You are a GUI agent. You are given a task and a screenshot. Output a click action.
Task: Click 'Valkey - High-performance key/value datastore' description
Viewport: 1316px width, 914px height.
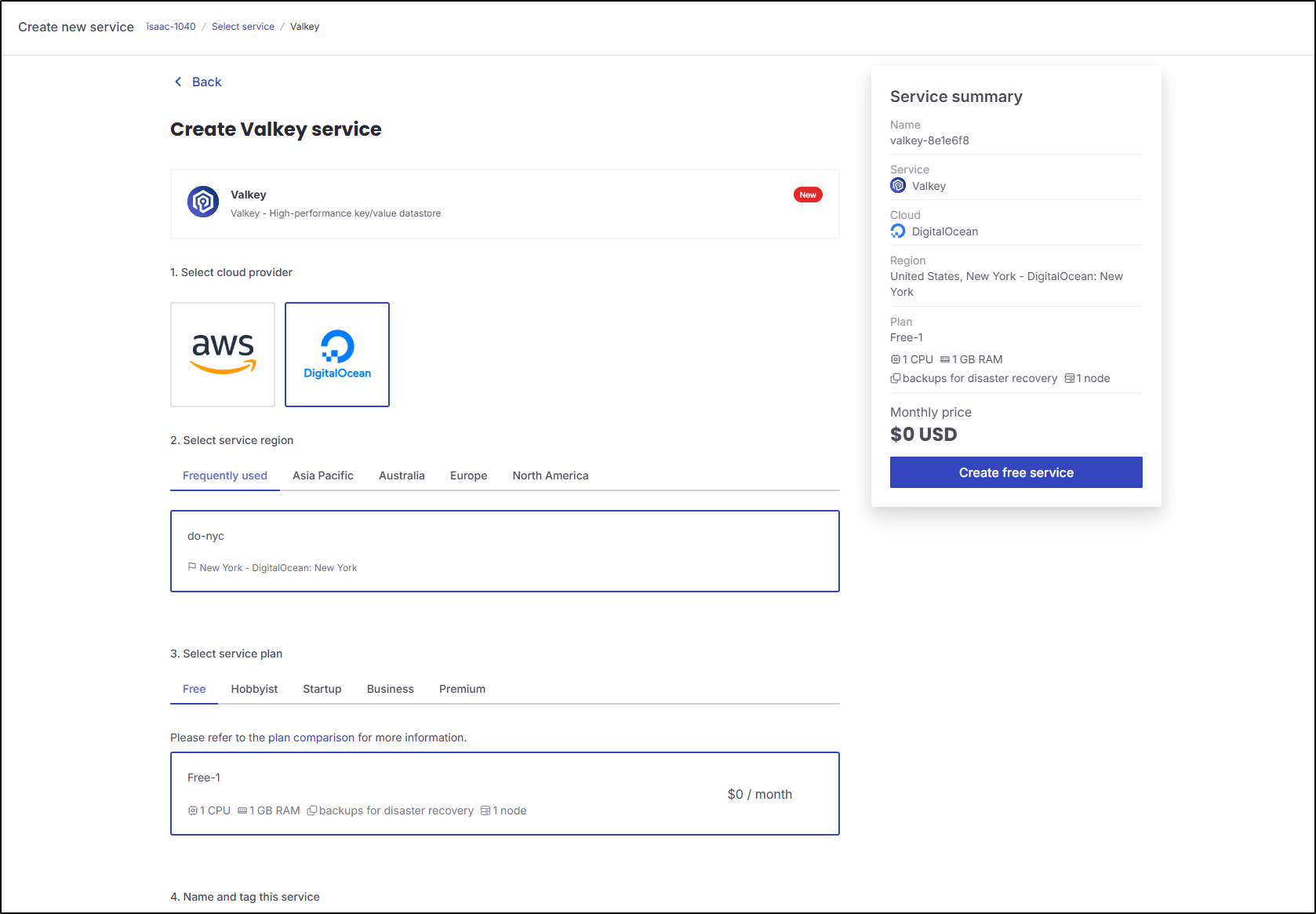336,213
